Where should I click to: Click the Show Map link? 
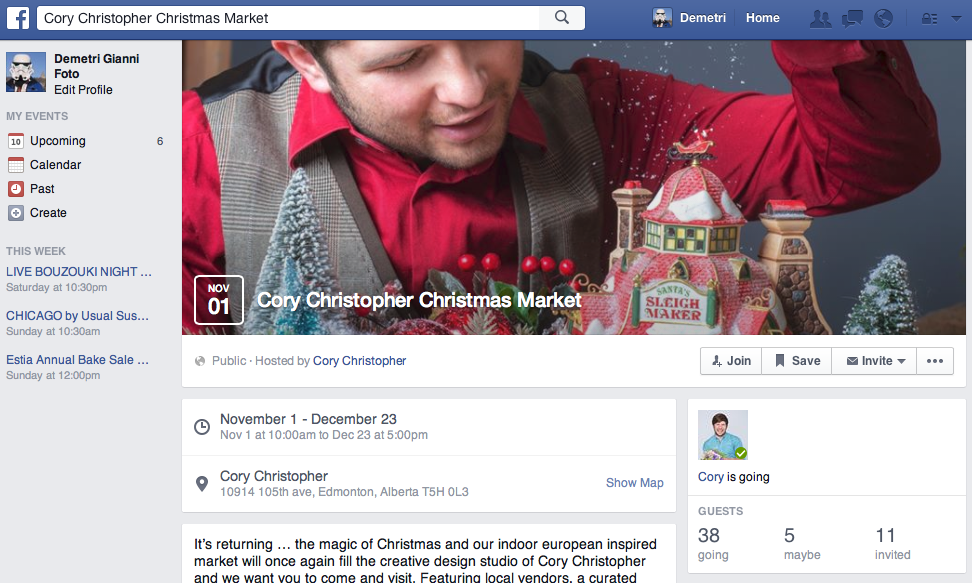pyautogui.click(x=634, y=483)
